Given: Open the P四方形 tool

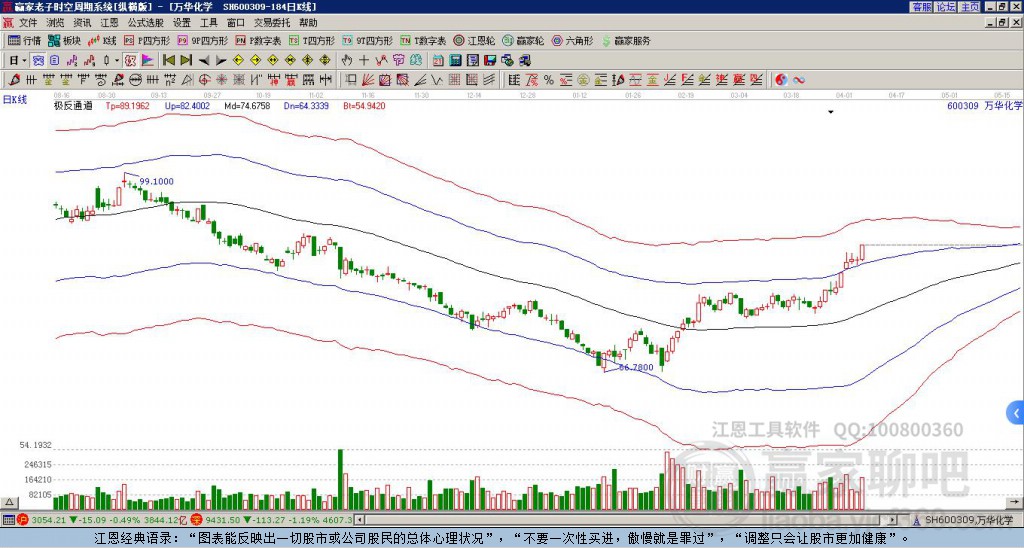Looking at the screenshot, I should click(x=147, y=40).
